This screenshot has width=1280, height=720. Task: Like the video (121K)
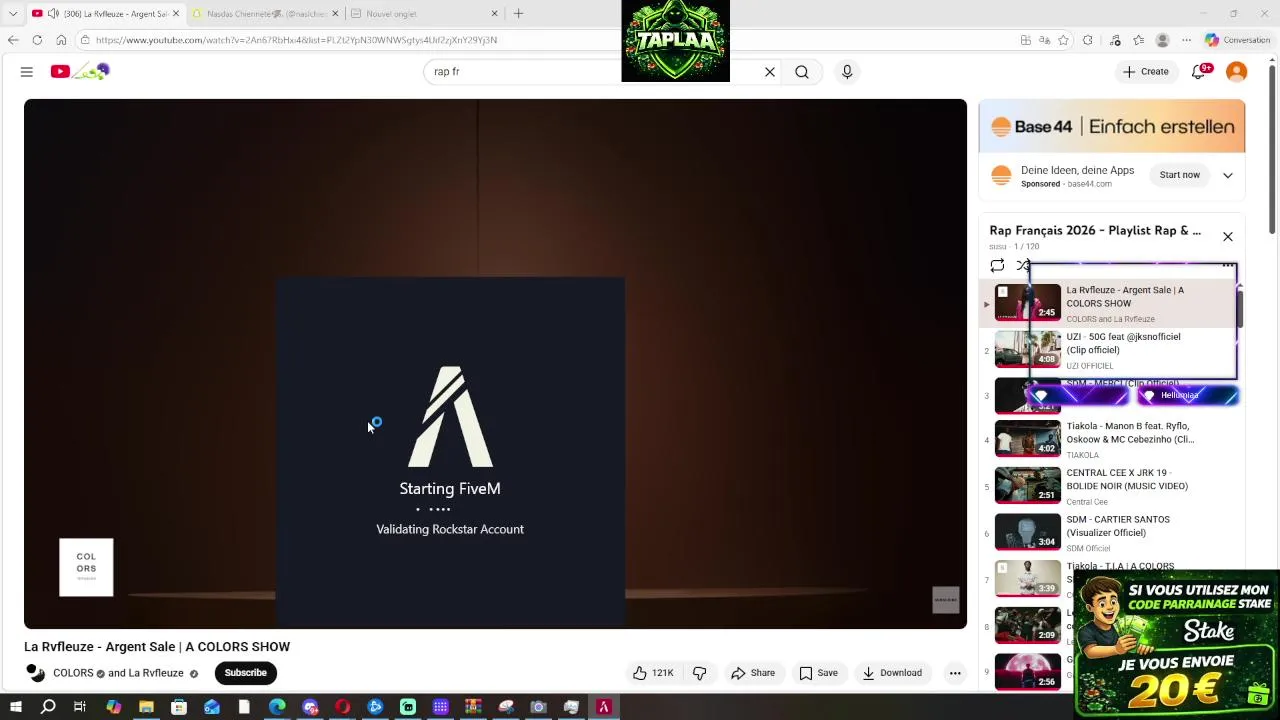[652, 673]
